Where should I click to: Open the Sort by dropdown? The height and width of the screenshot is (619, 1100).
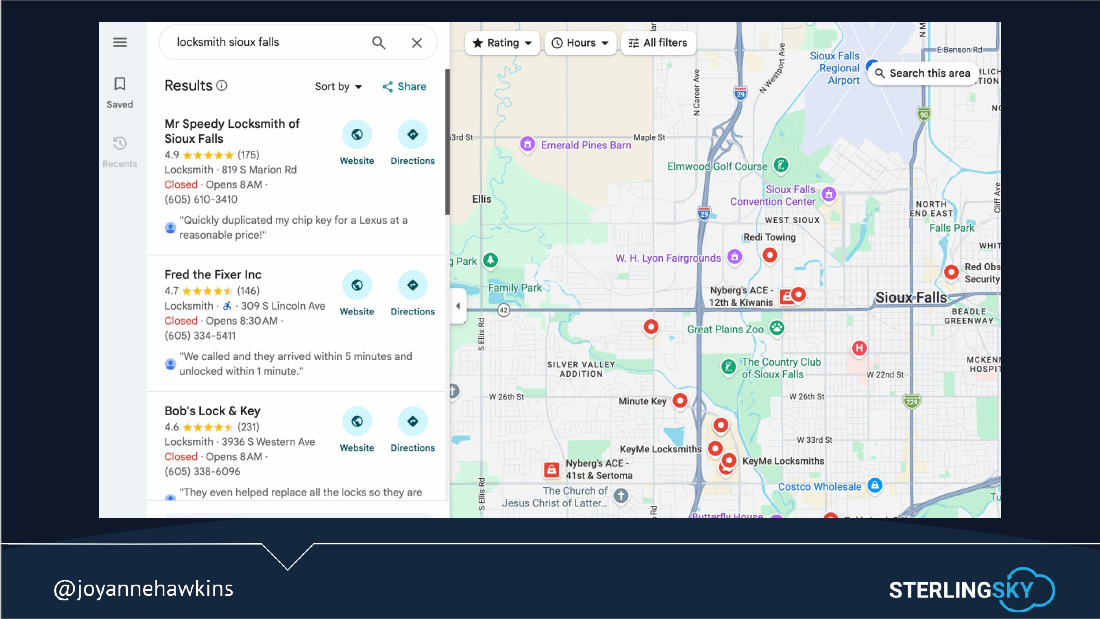pos(338,86)
